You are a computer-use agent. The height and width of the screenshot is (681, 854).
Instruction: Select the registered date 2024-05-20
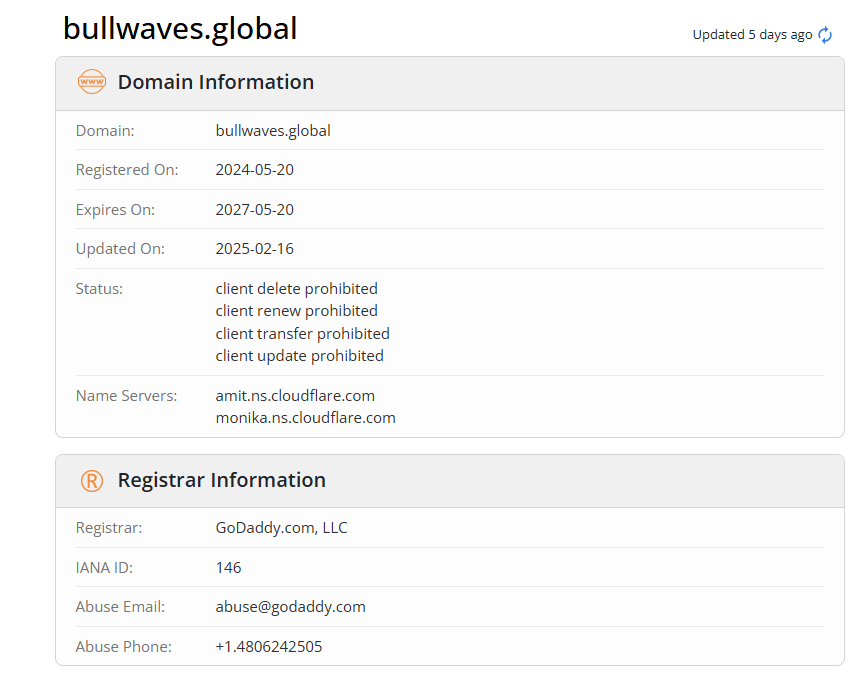pyautogui.click(x=254, y=170)
